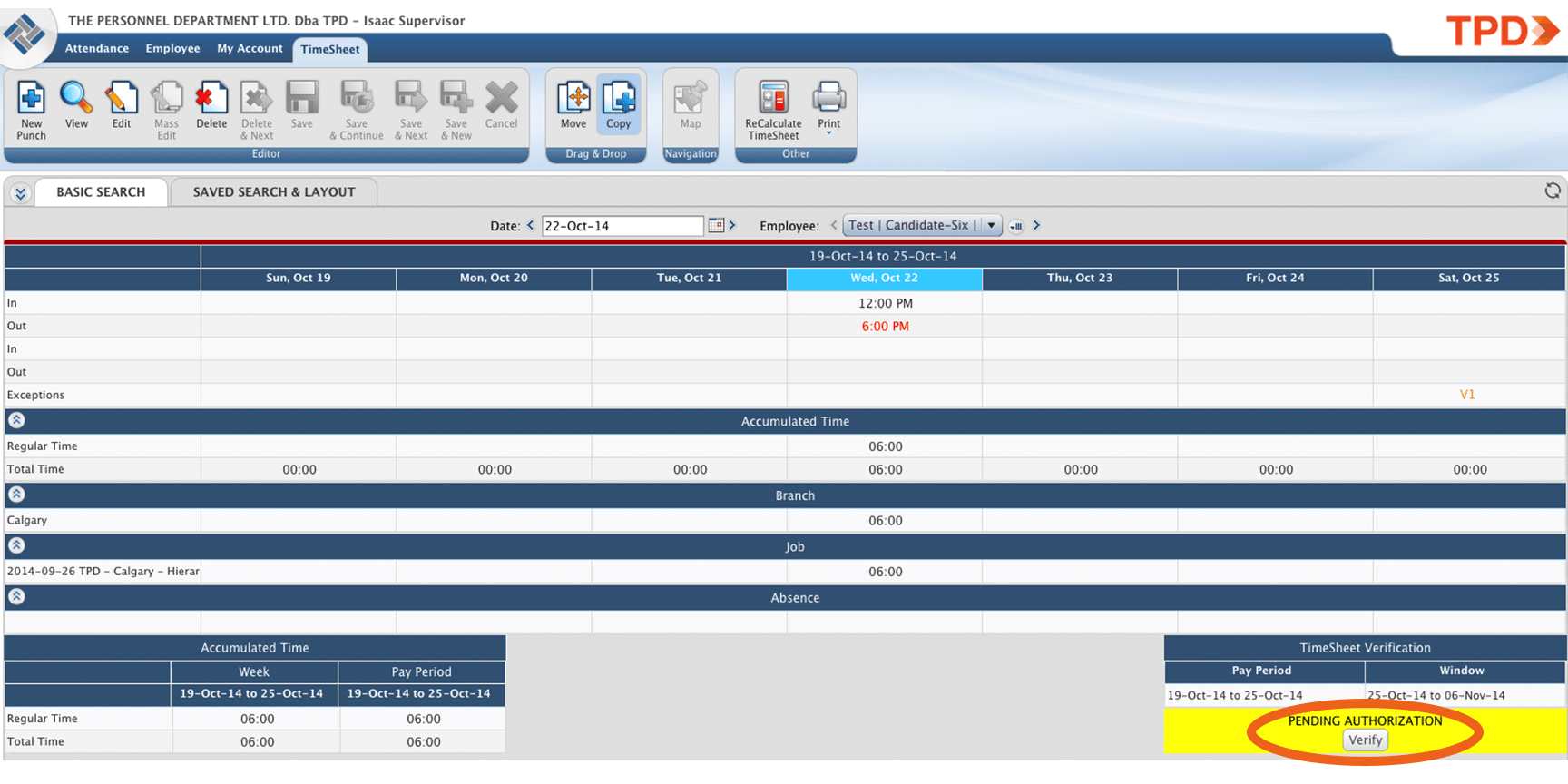The image size is (1568, 784).
Task: Click the Verify button
Action: tap(1365, 740)
